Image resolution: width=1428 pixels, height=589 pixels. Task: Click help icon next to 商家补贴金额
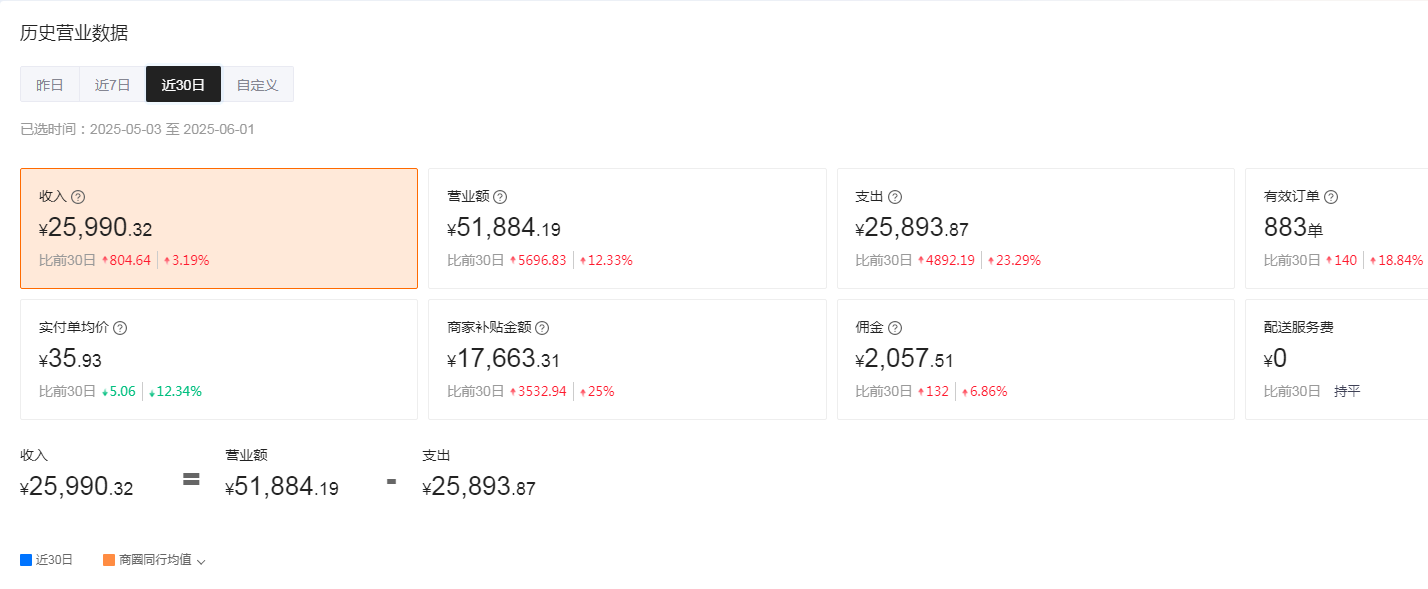coord(542,328)
